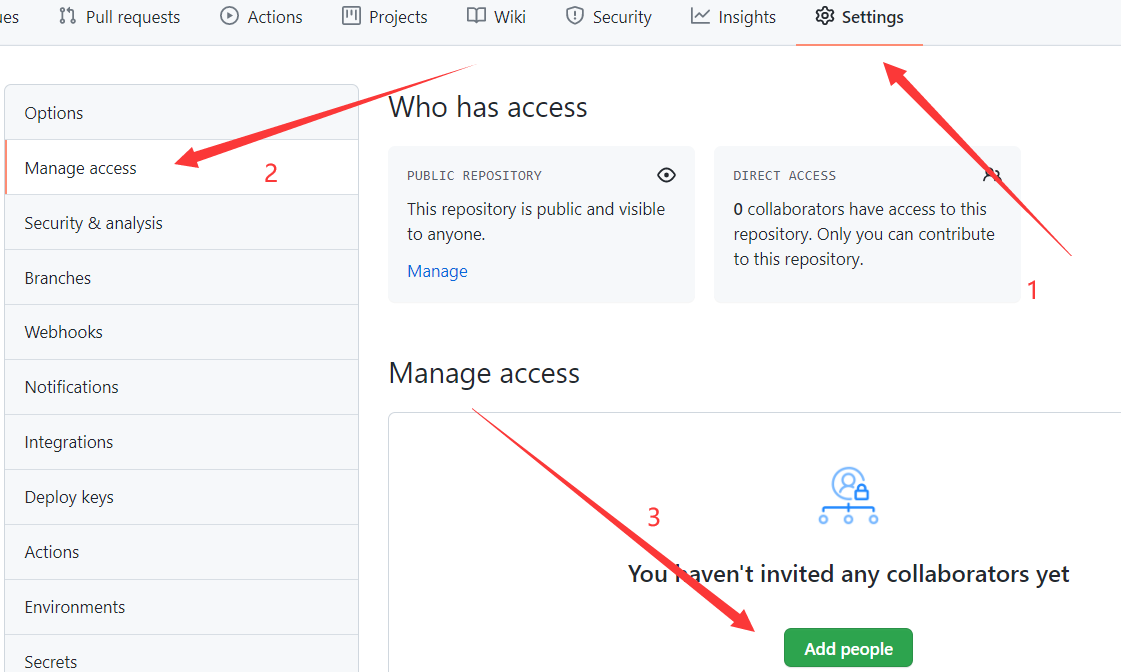Click the '0 collaborators have access' text
This screenshot has height=672, width=1121.
click(864, 234)
